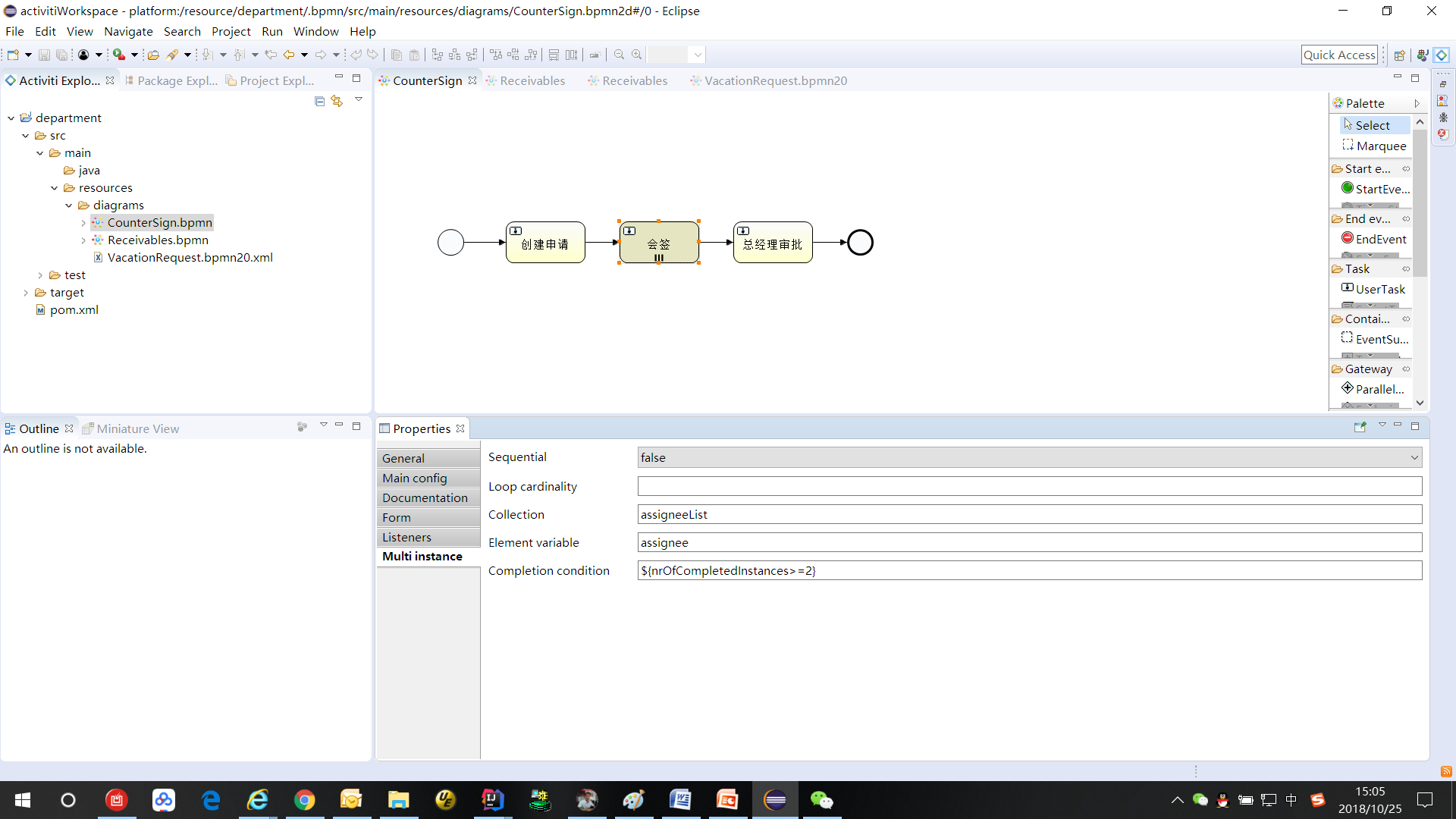Pin the Properties view to selection
Viewport: 1456px width, 819px height.
click(x=1360, y=427)
